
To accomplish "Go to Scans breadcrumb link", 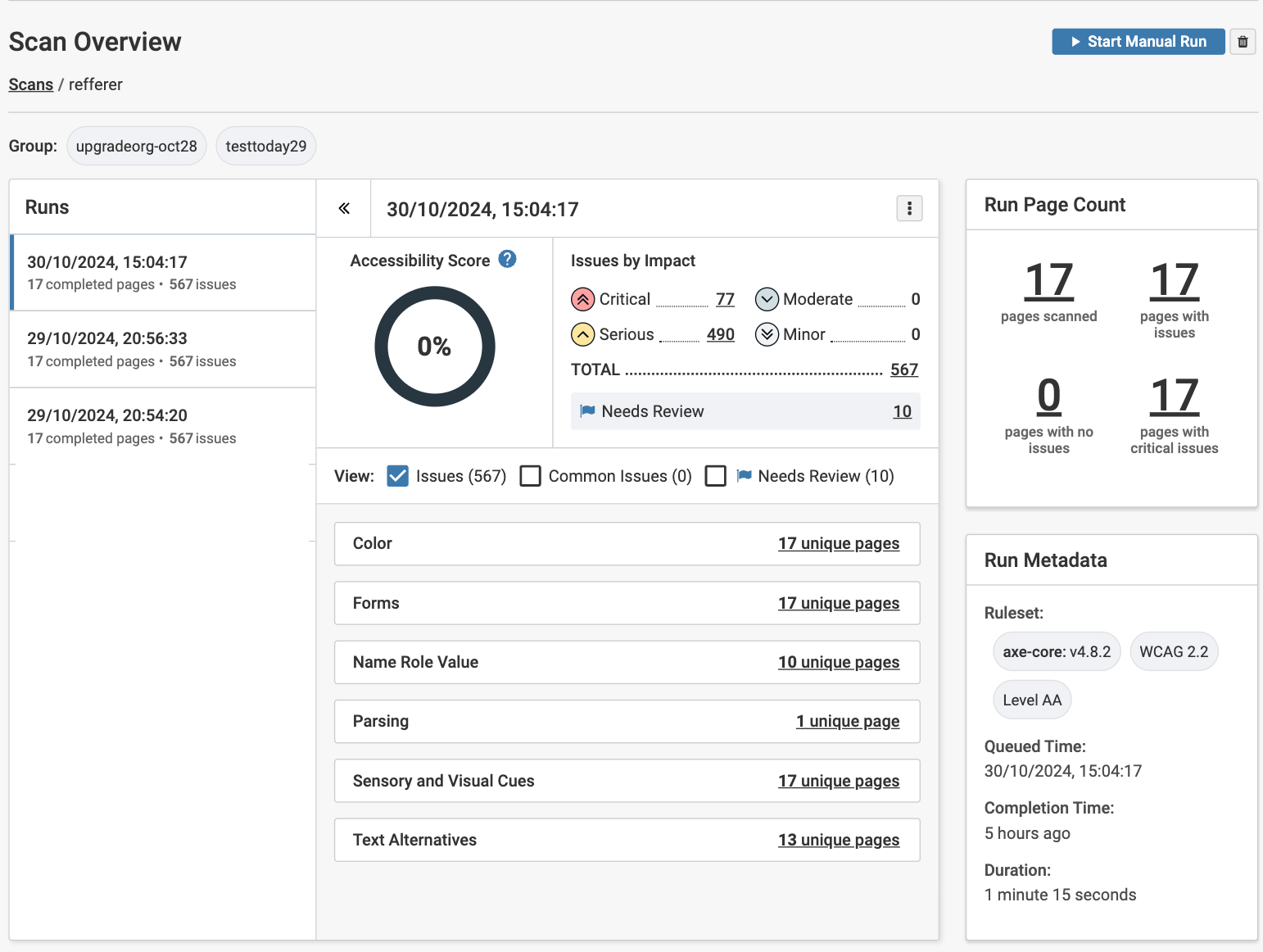I will [x=31, y=84].
